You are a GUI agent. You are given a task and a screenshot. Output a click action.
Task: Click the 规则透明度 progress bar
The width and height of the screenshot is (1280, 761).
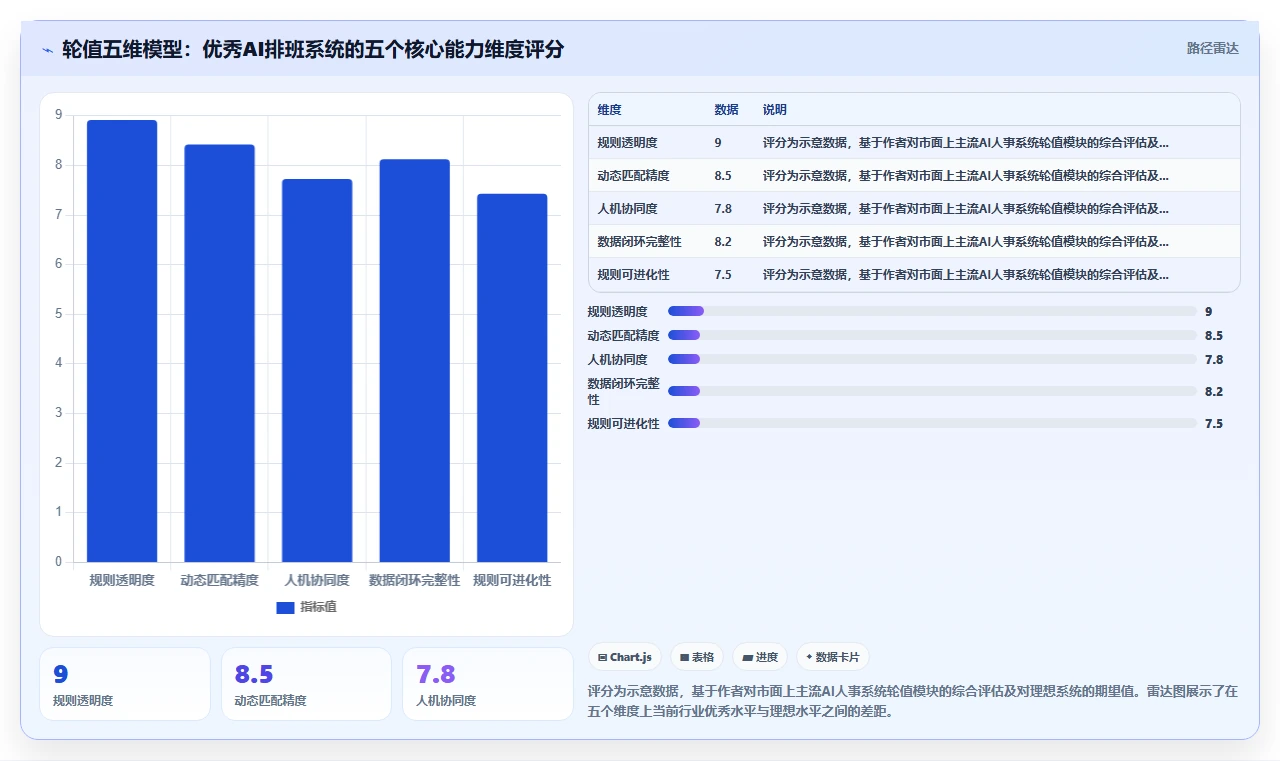[932, 311]
